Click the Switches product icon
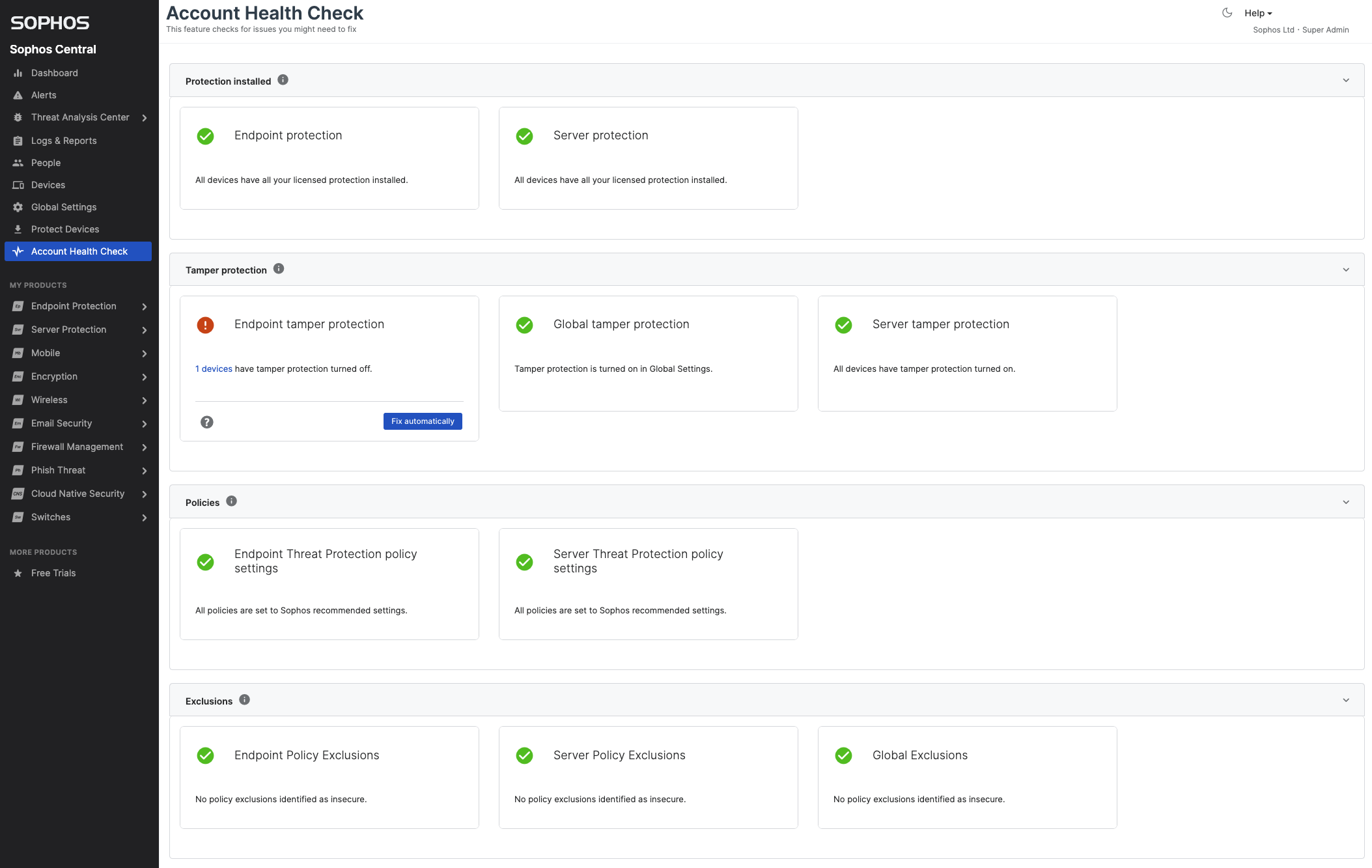The width and height of the screenshot is (1372, 868). pos(18,517)
